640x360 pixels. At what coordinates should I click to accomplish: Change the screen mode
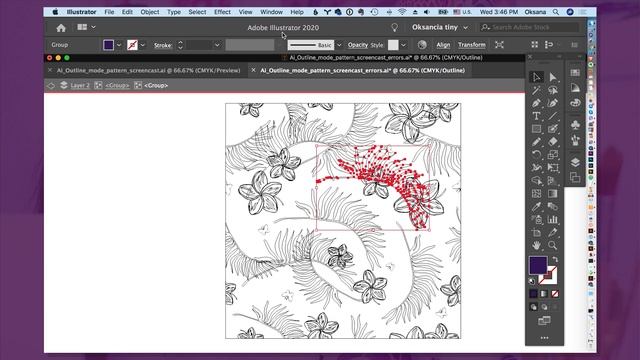[544, 320]
